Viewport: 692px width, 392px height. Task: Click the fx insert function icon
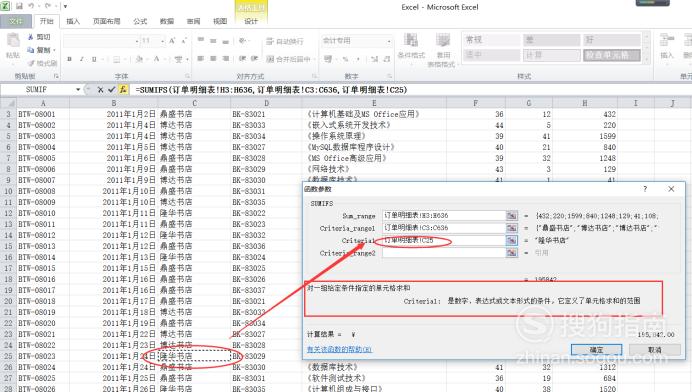pos(123,90)
